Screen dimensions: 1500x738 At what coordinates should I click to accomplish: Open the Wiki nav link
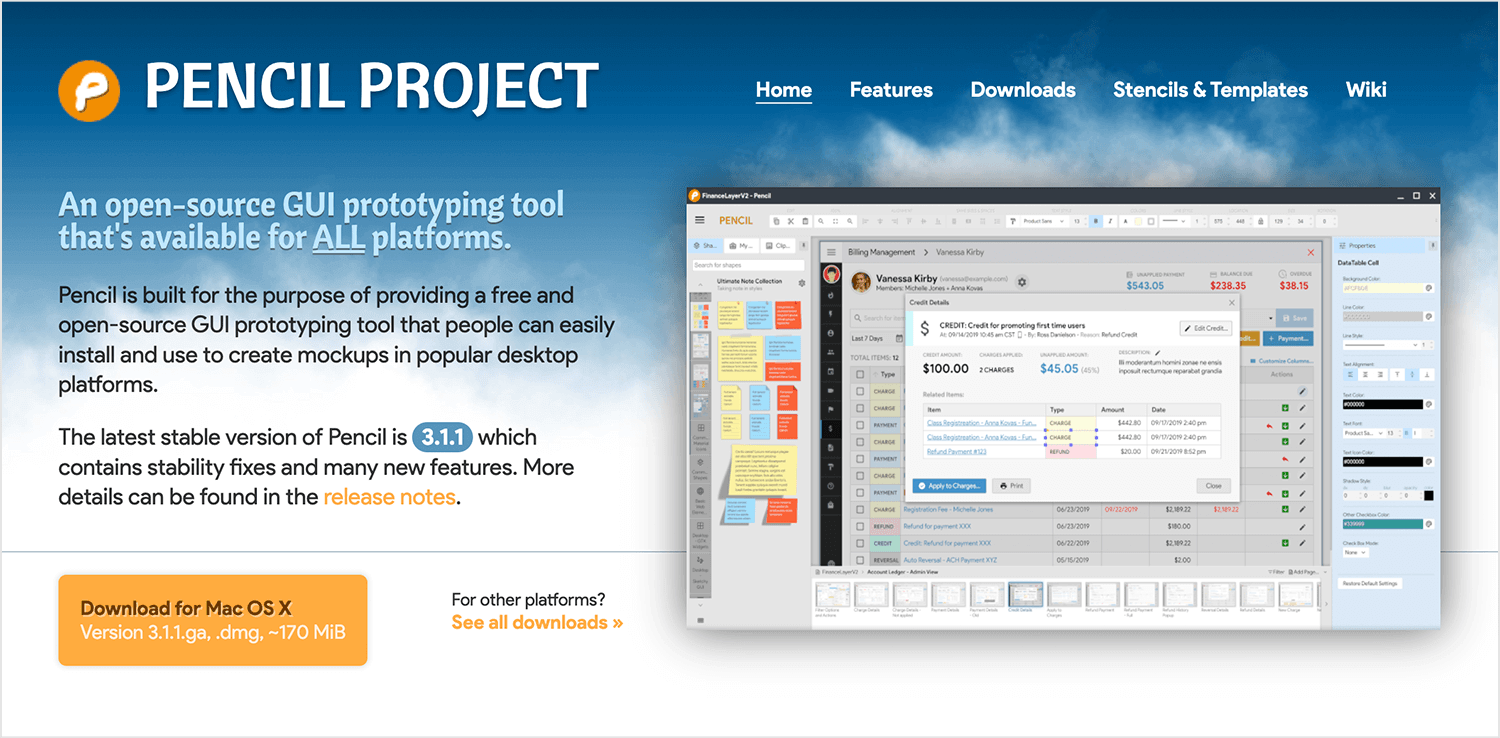[1366, 90]
